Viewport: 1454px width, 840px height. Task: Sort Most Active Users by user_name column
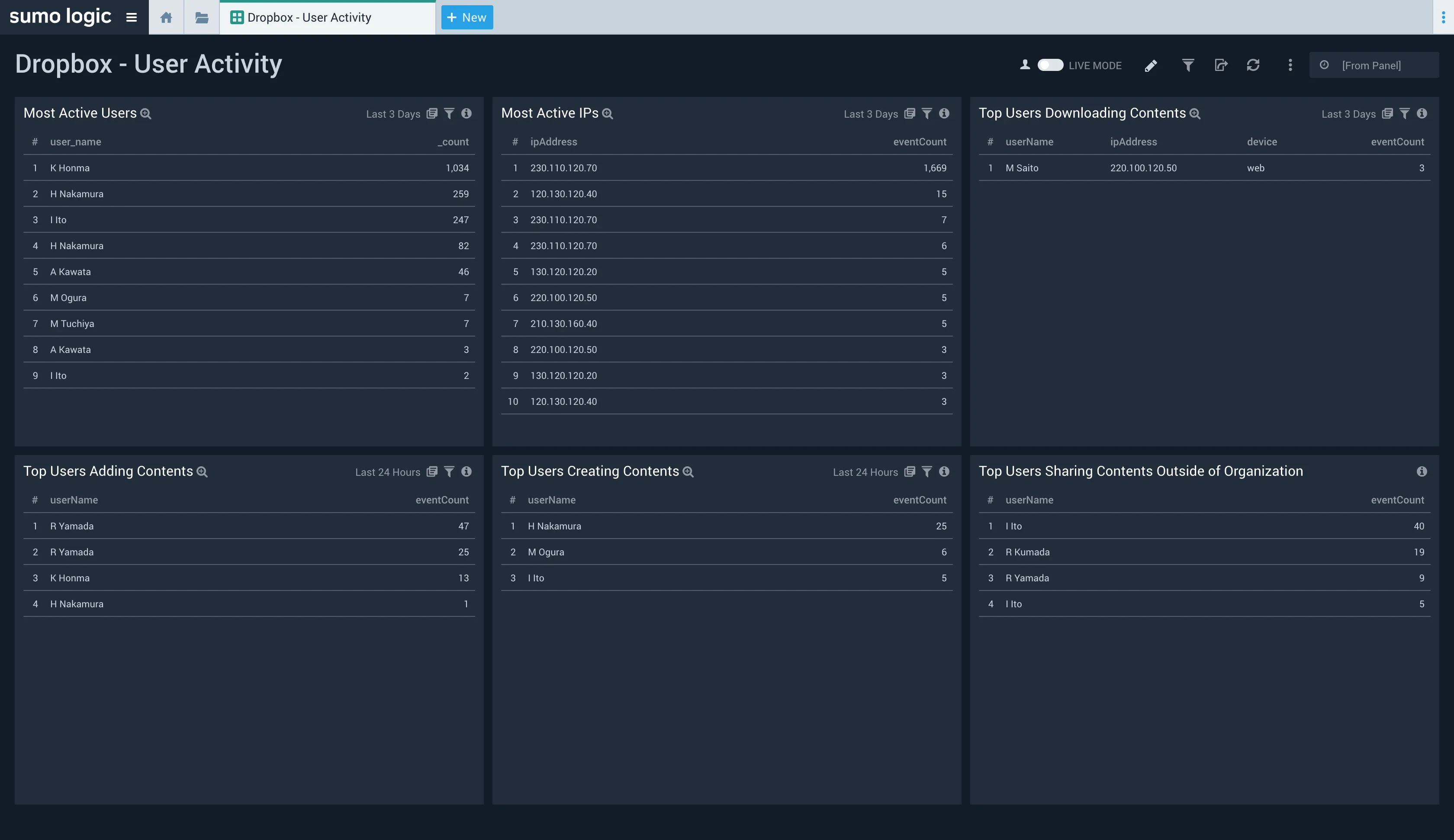76,142
